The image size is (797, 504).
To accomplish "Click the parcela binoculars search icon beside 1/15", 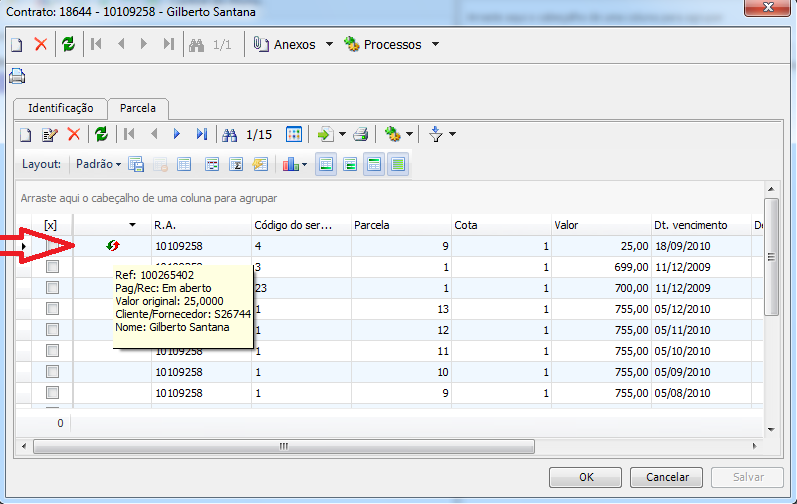I will tap(229, 135).
